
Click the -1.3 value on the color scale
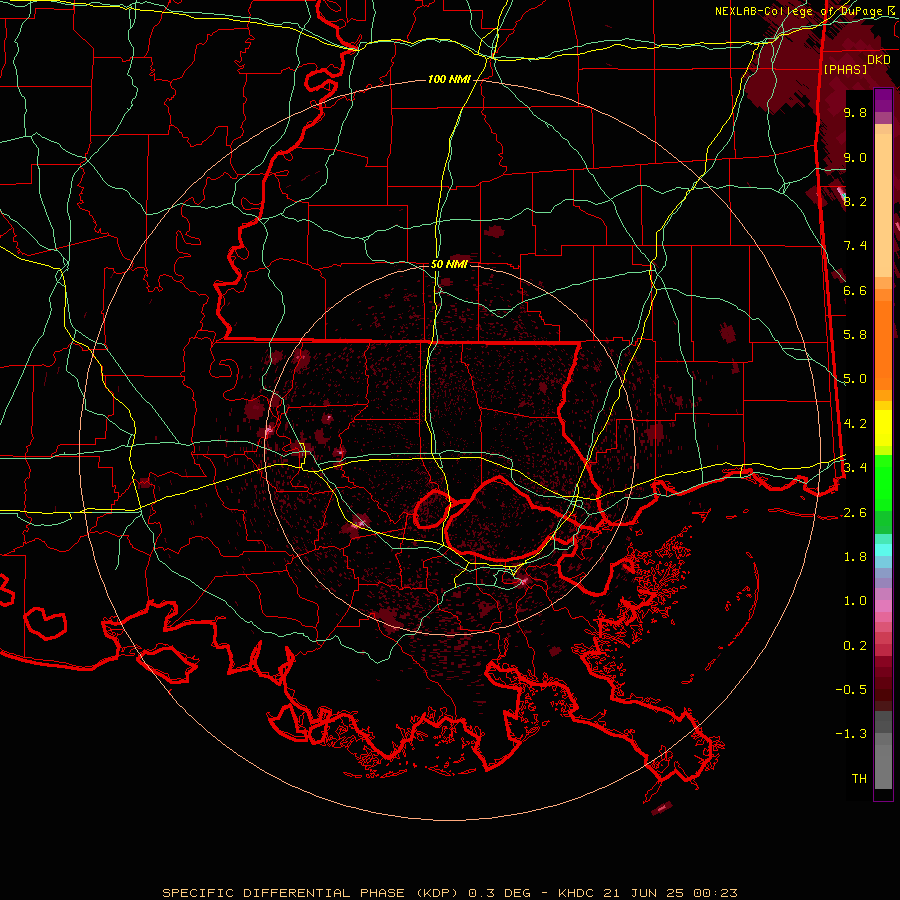tap(851, 734)
